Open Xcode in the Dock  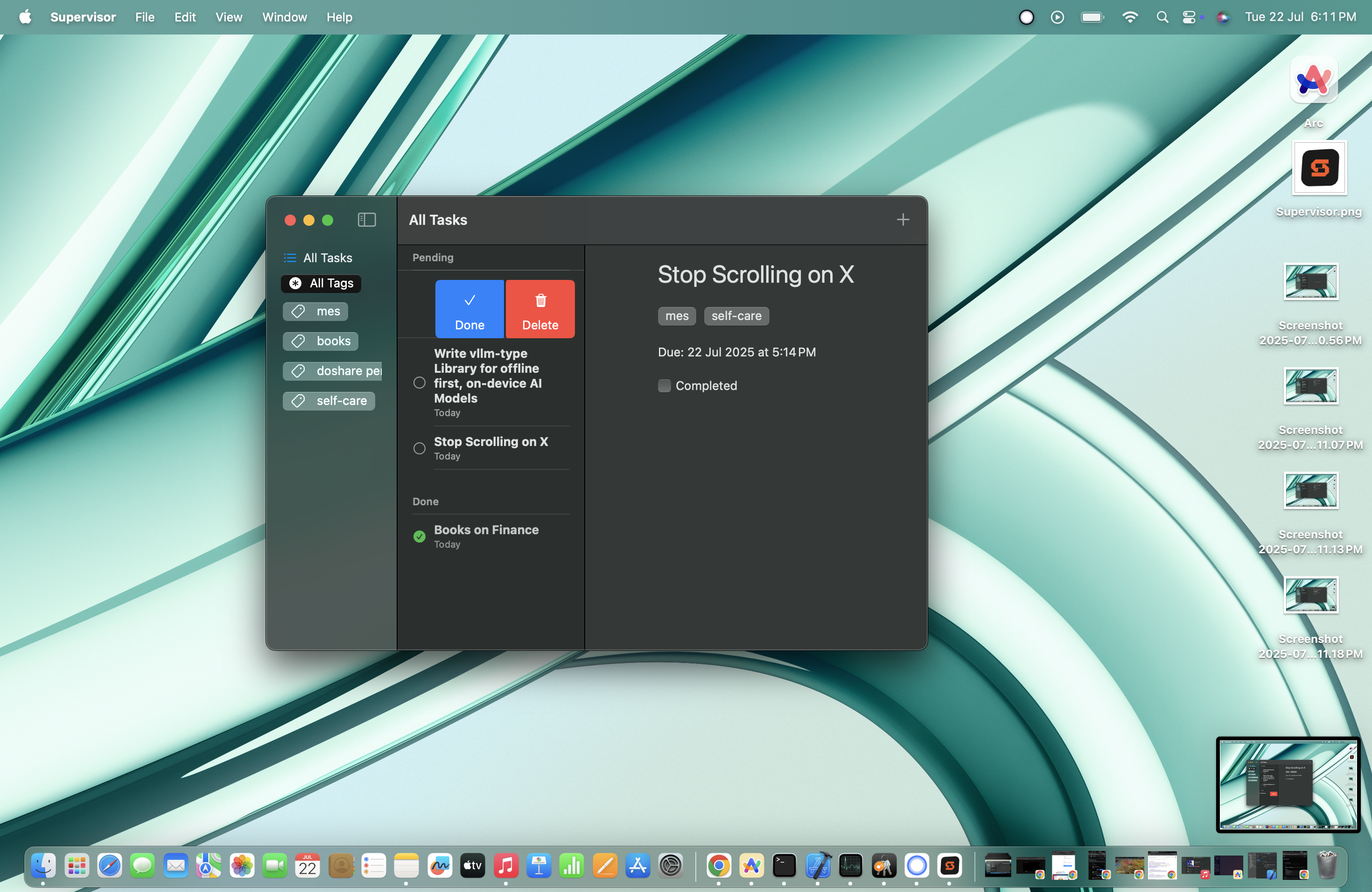coord(818,865)
